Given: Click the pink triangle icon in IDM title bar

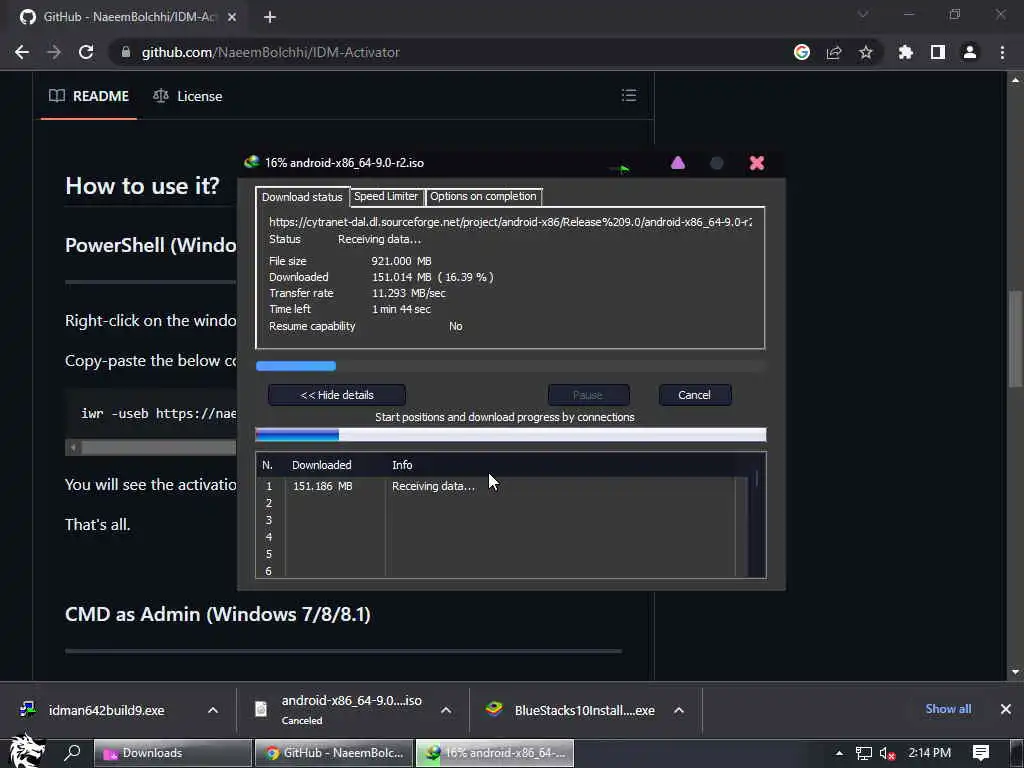Looking at the screenshot, I should click(x=678, y=163).
